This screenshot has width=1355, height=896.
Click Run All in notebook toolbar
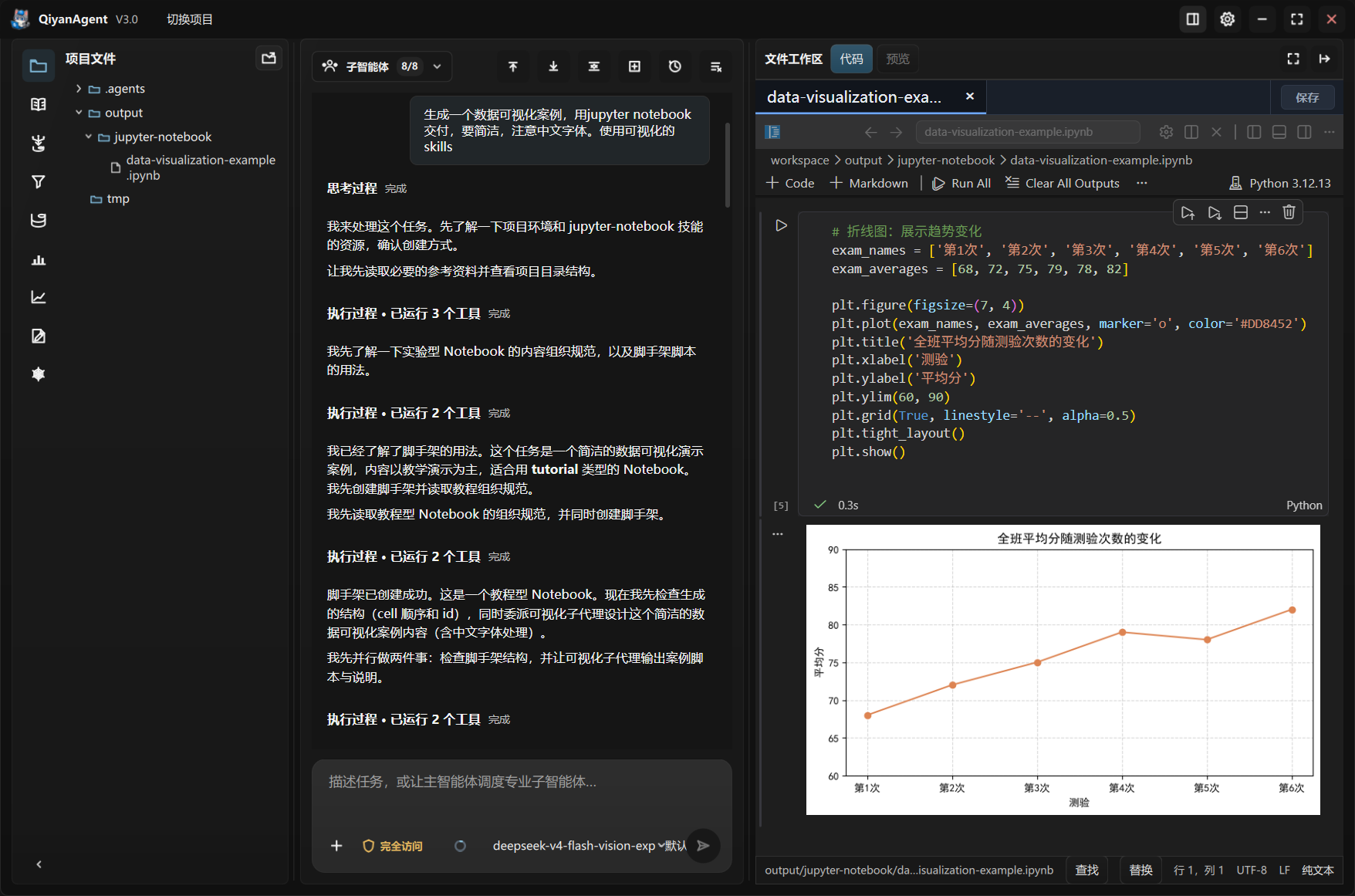click(961, 183)
